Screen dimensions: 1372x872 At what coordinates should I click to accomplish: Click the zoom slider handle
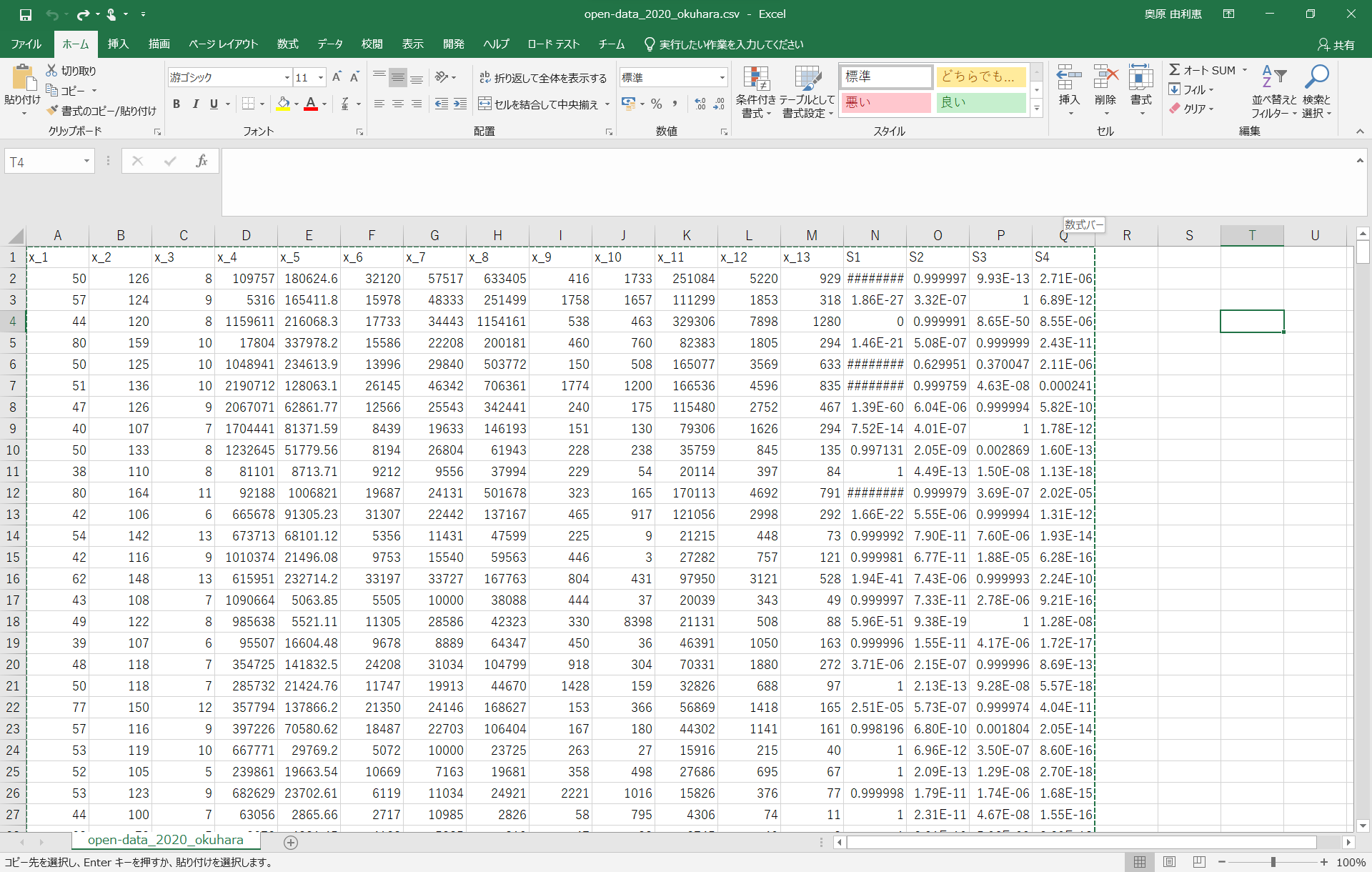tap(1273, 862)
